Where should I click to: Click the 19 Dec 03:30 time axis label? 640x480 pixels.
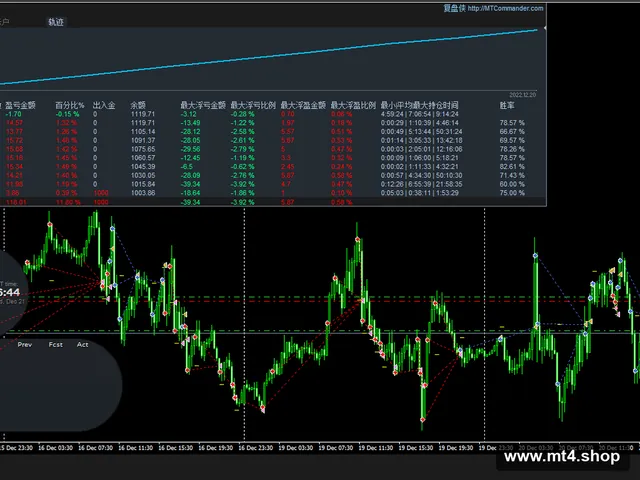pyautogui.click(x=296, y=448)
